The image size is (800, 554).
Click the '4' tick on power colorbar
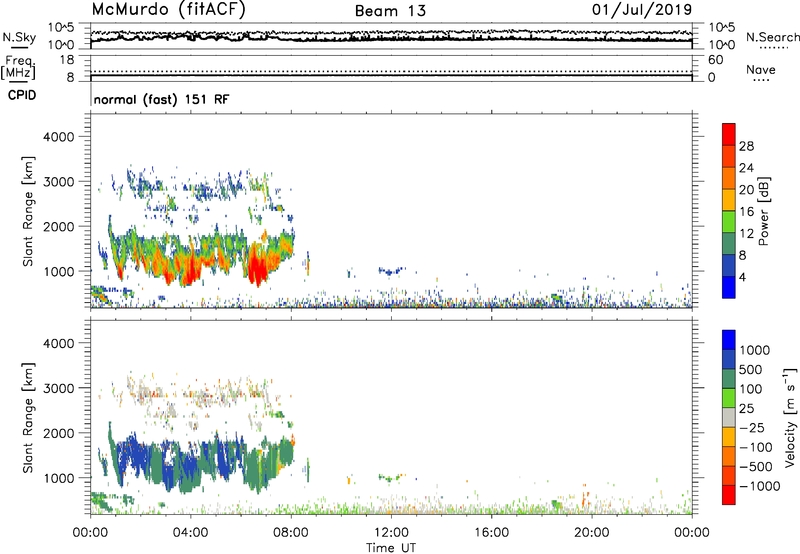tap(742, 277)
